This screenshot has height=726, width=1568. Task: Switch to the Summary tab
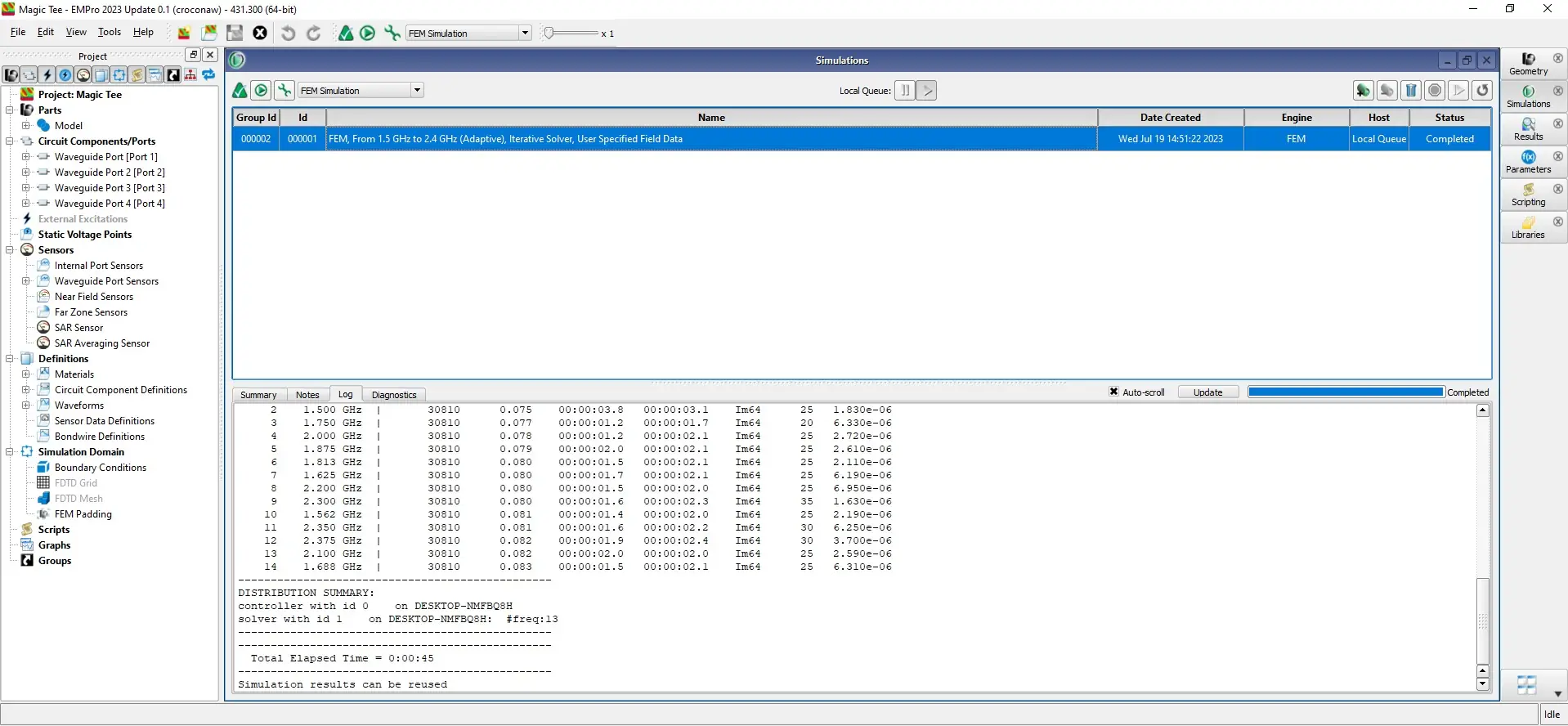point(258,395)
